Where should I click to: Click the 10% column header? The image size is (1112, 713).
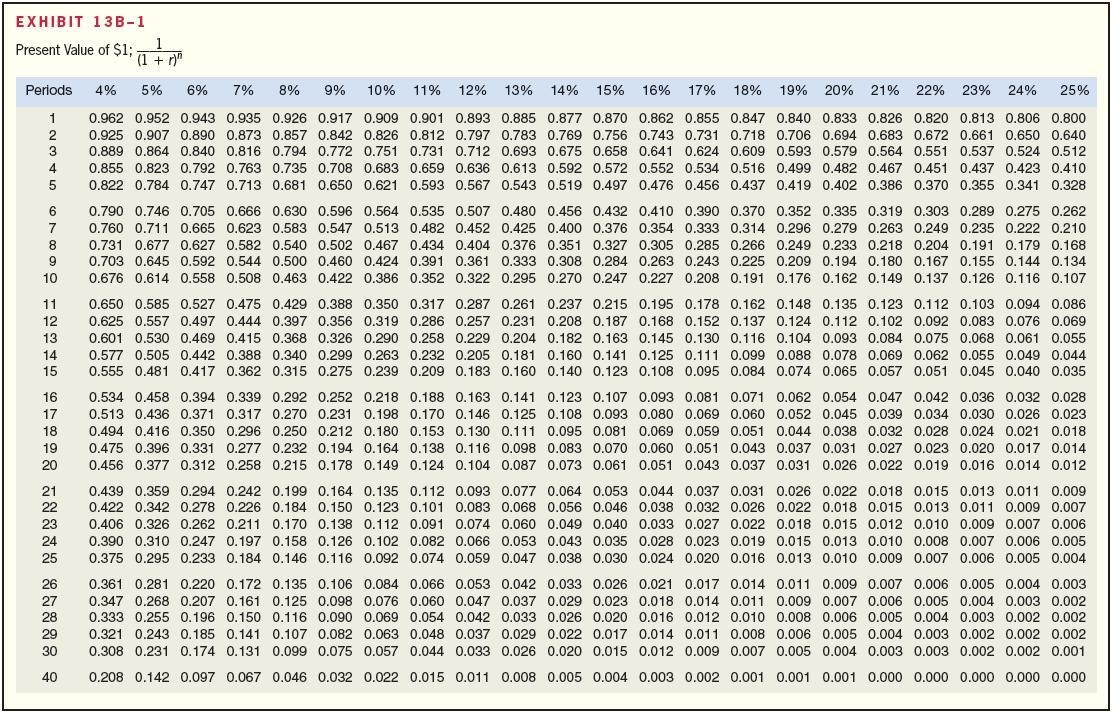pos(380,89)
